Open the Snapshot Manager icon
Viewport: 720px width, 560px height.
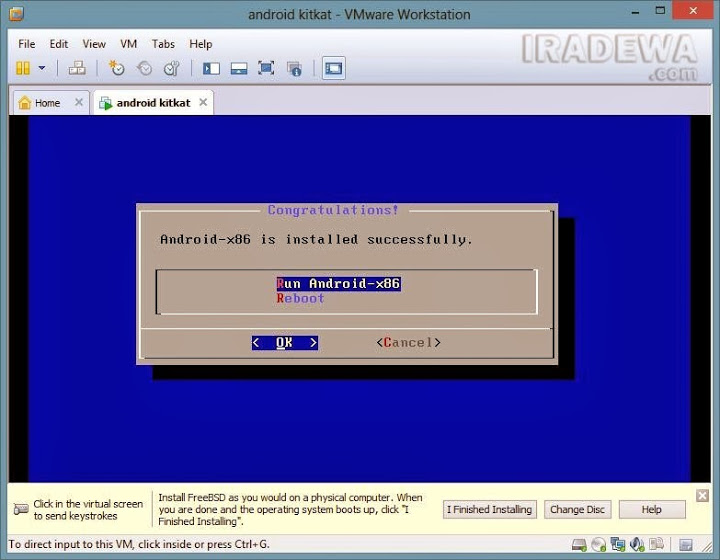[172, 68]
